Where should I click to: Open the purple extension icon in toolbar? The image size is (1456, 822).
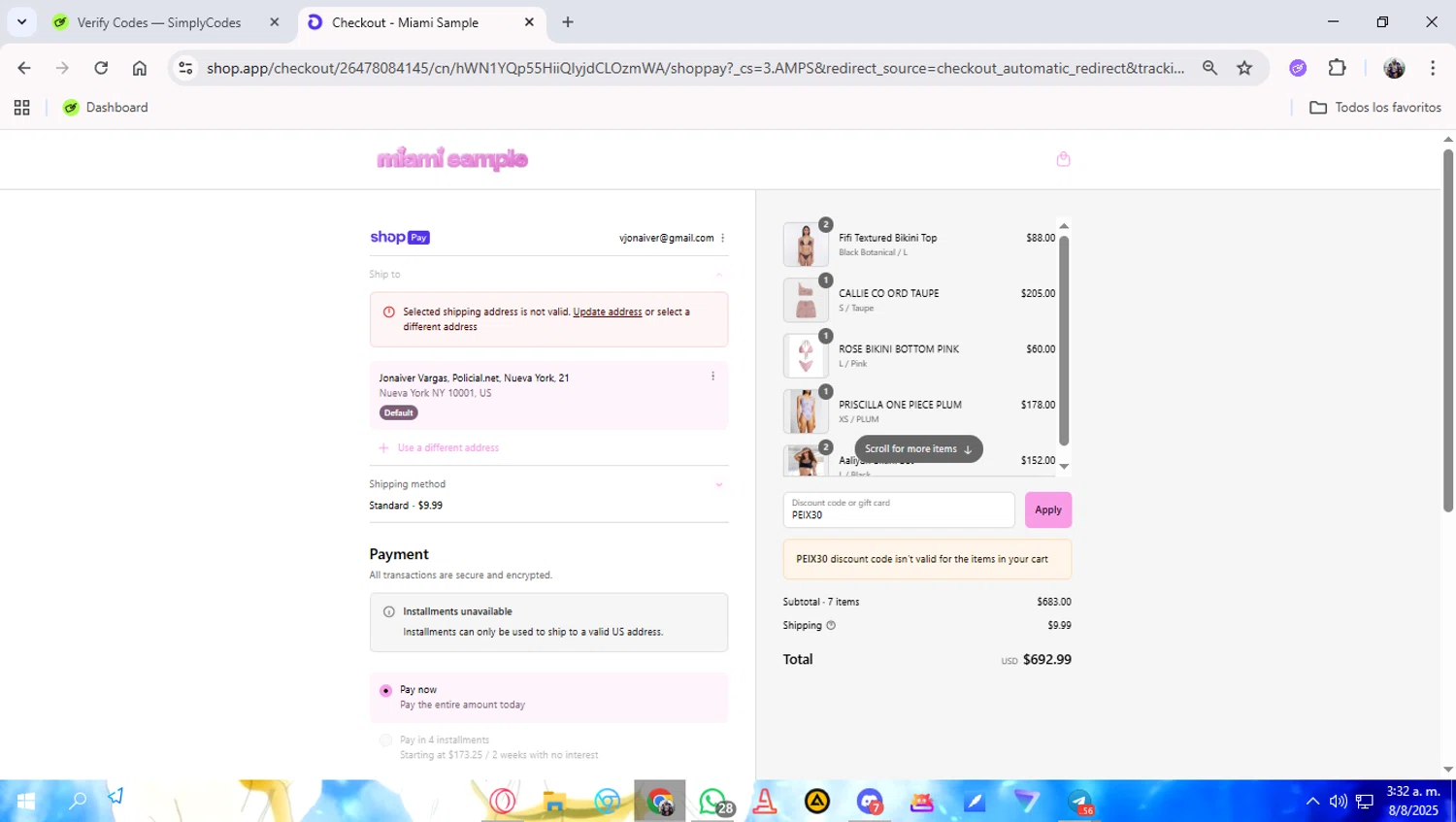(1298, 68)
